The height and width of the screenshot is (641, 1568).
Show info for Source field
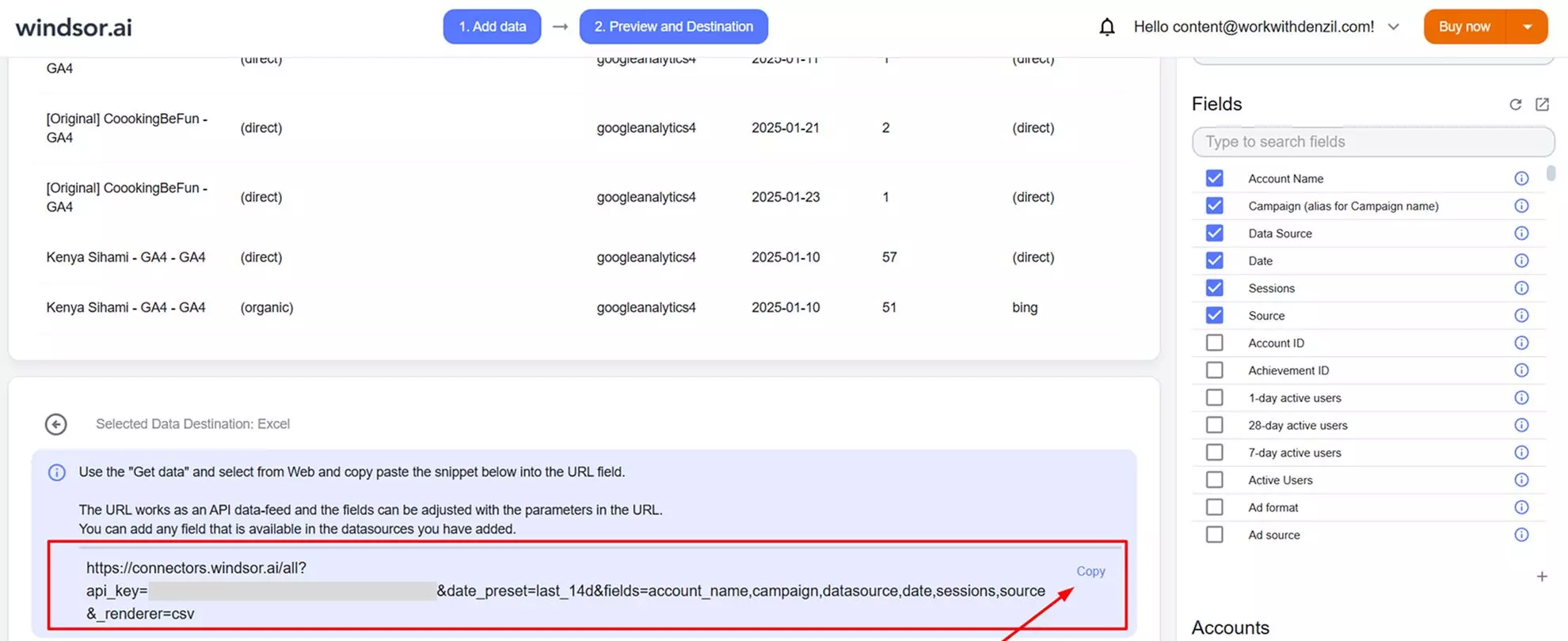pyautogui.click(x=1521, y=316)
